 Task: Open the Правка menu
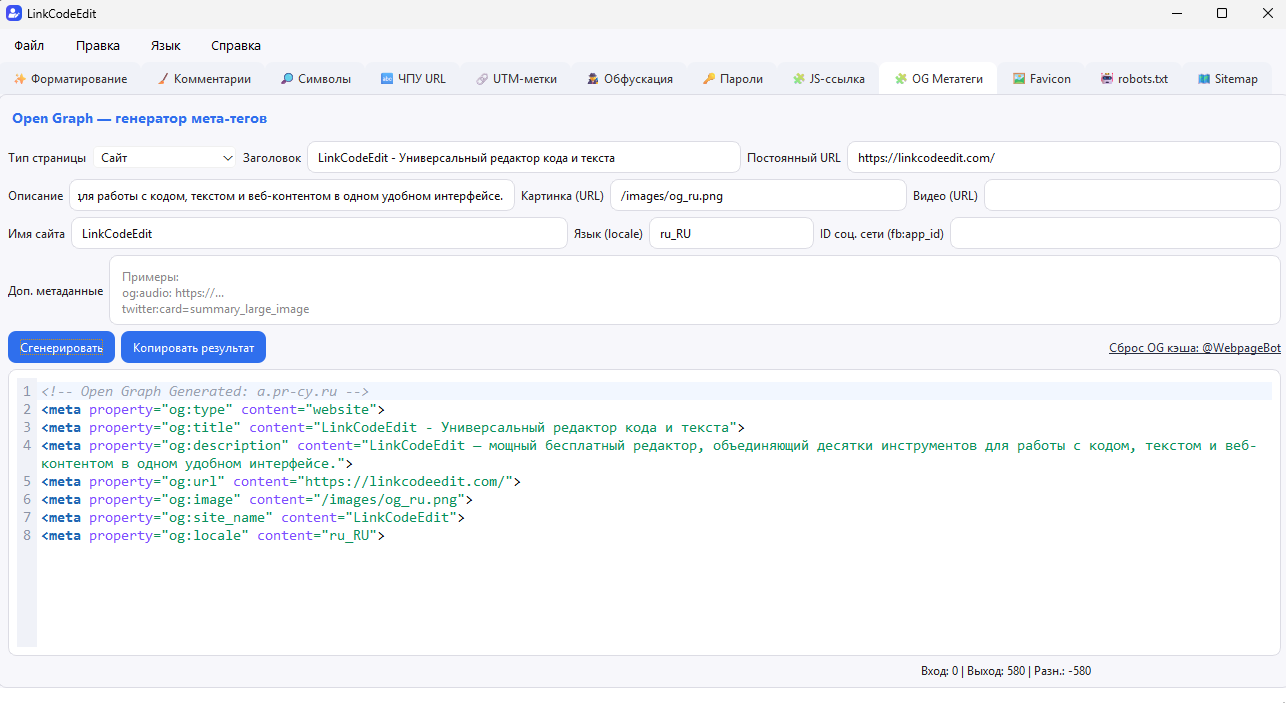tap(98, 46)
